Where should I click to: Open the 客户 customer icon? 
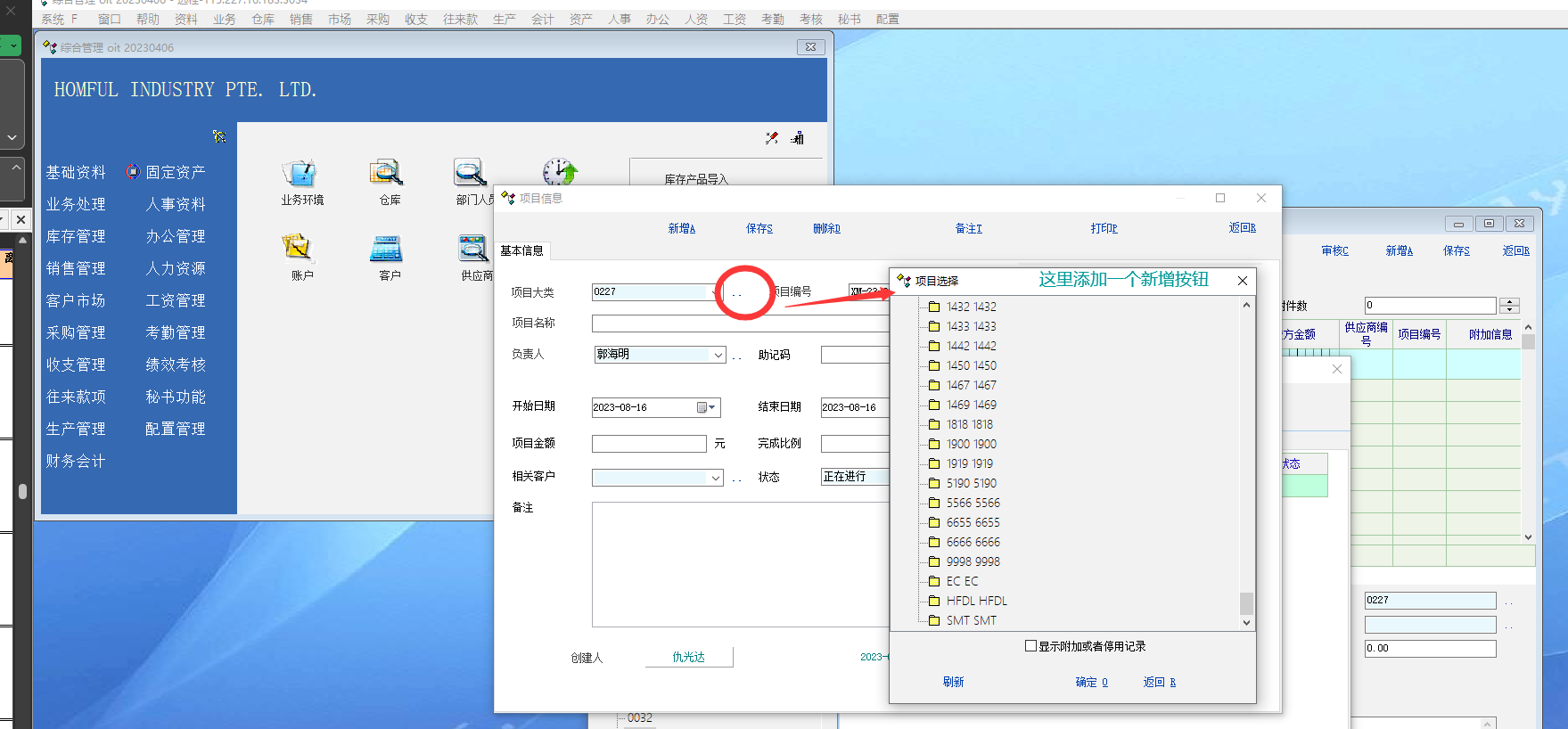pyautogui.click(x=387, y=249)
